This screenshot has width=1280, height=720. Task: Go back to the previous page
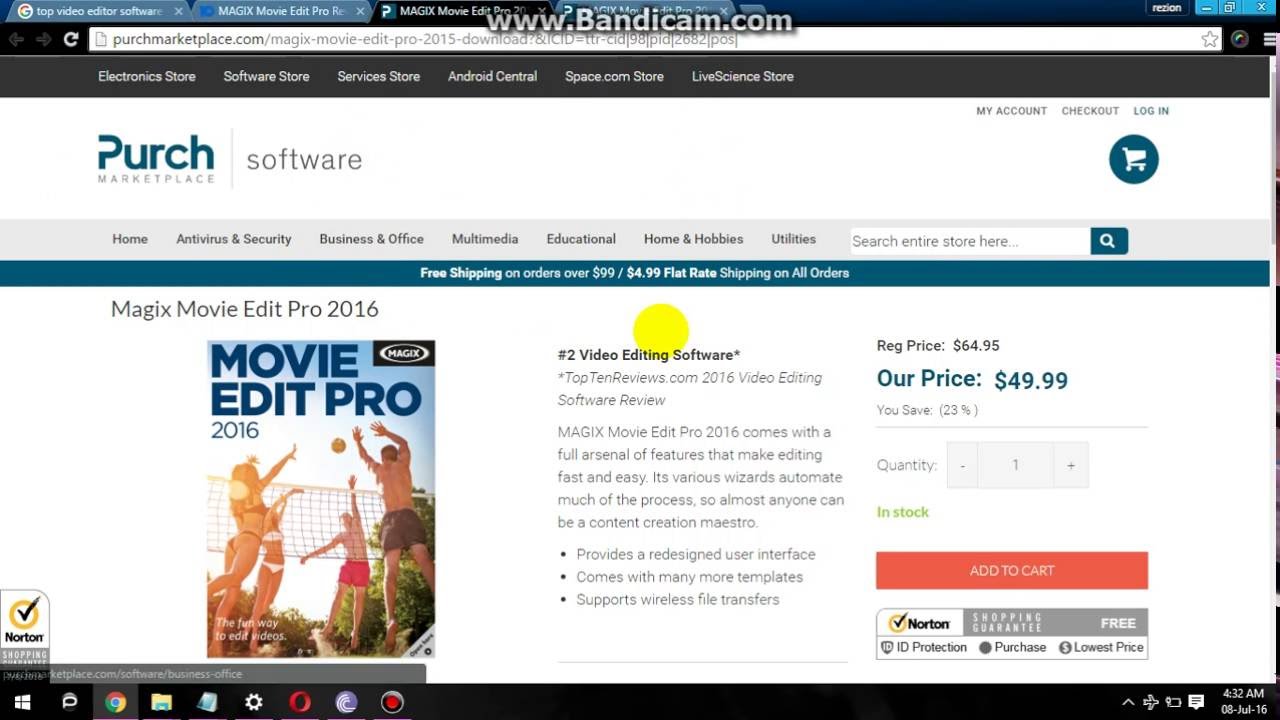16,39
